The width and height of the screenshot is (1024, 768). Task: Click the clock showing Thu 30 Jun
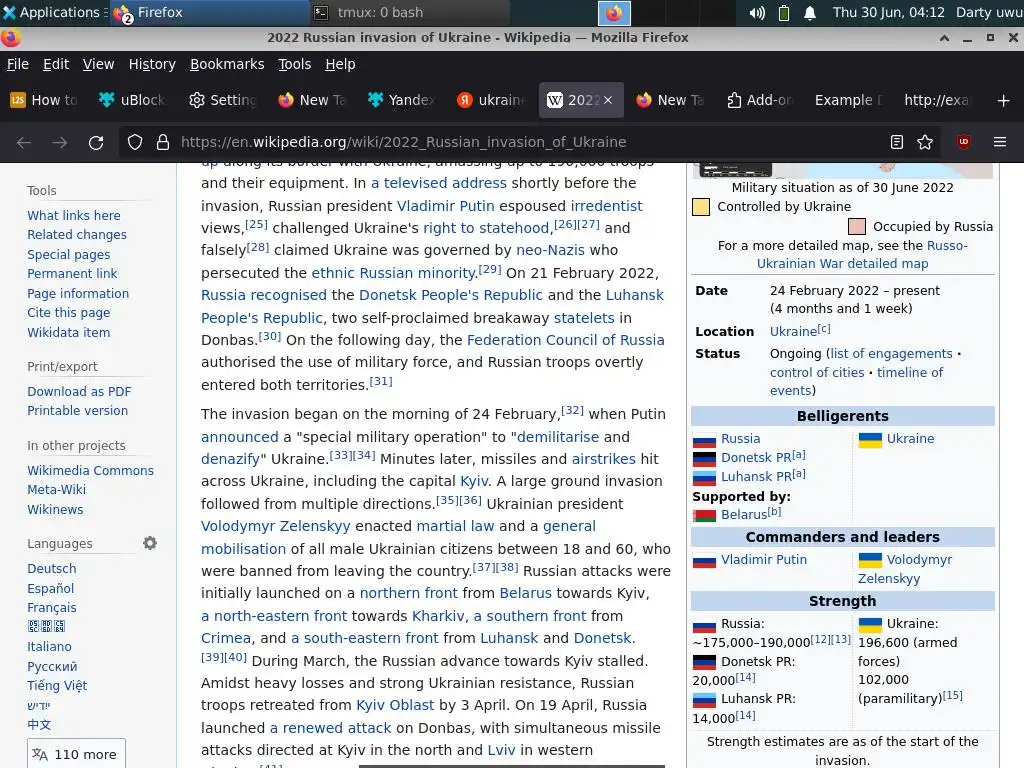click(888, 12)
